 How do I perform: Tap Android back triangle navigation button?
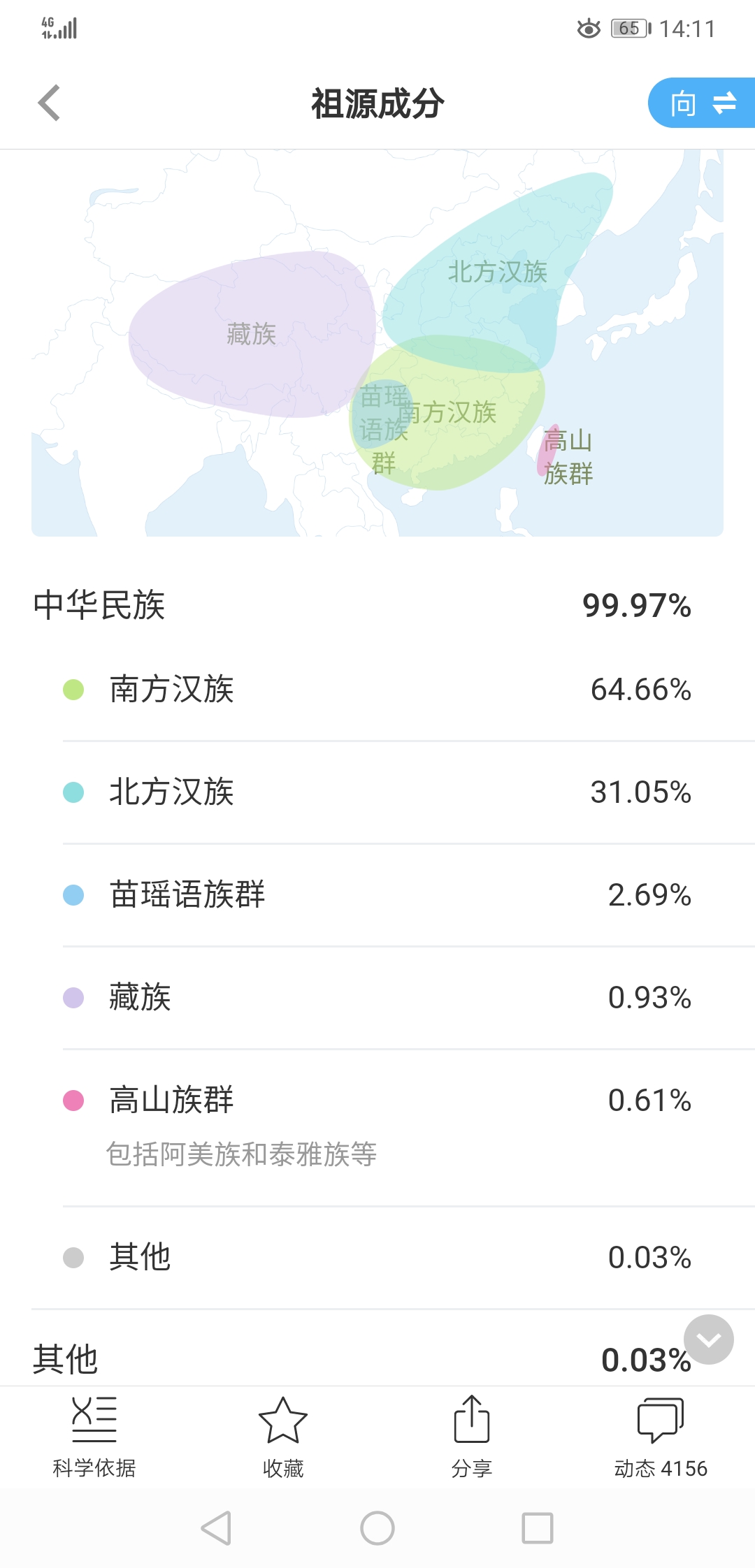click(216, 1528)
